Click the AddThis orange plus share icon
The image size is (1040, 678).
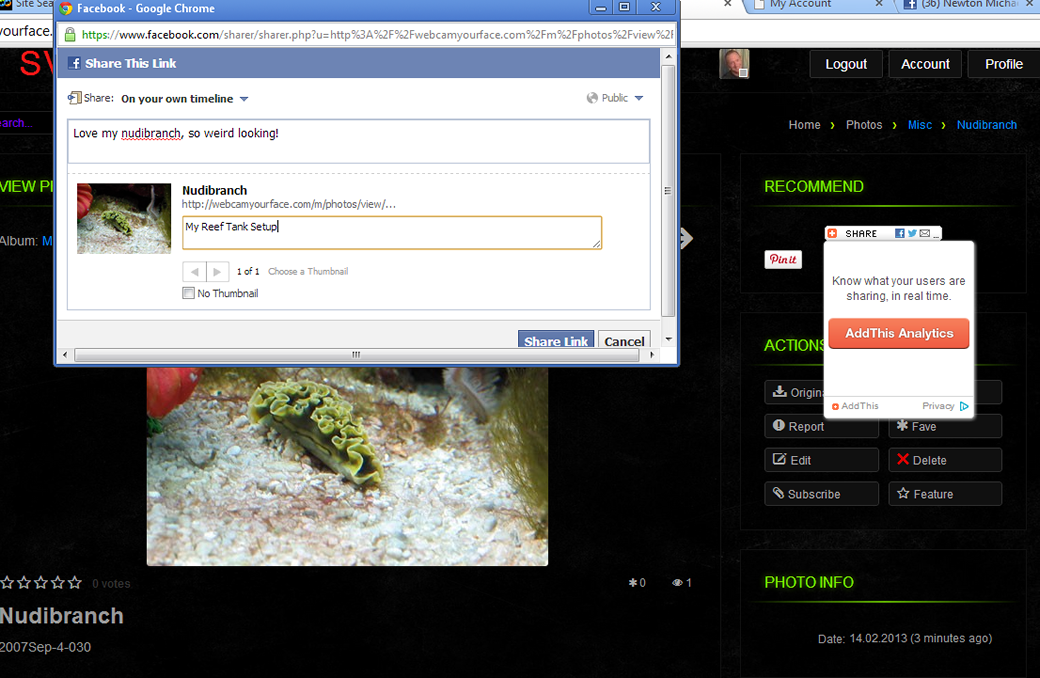tap(832, 234)
